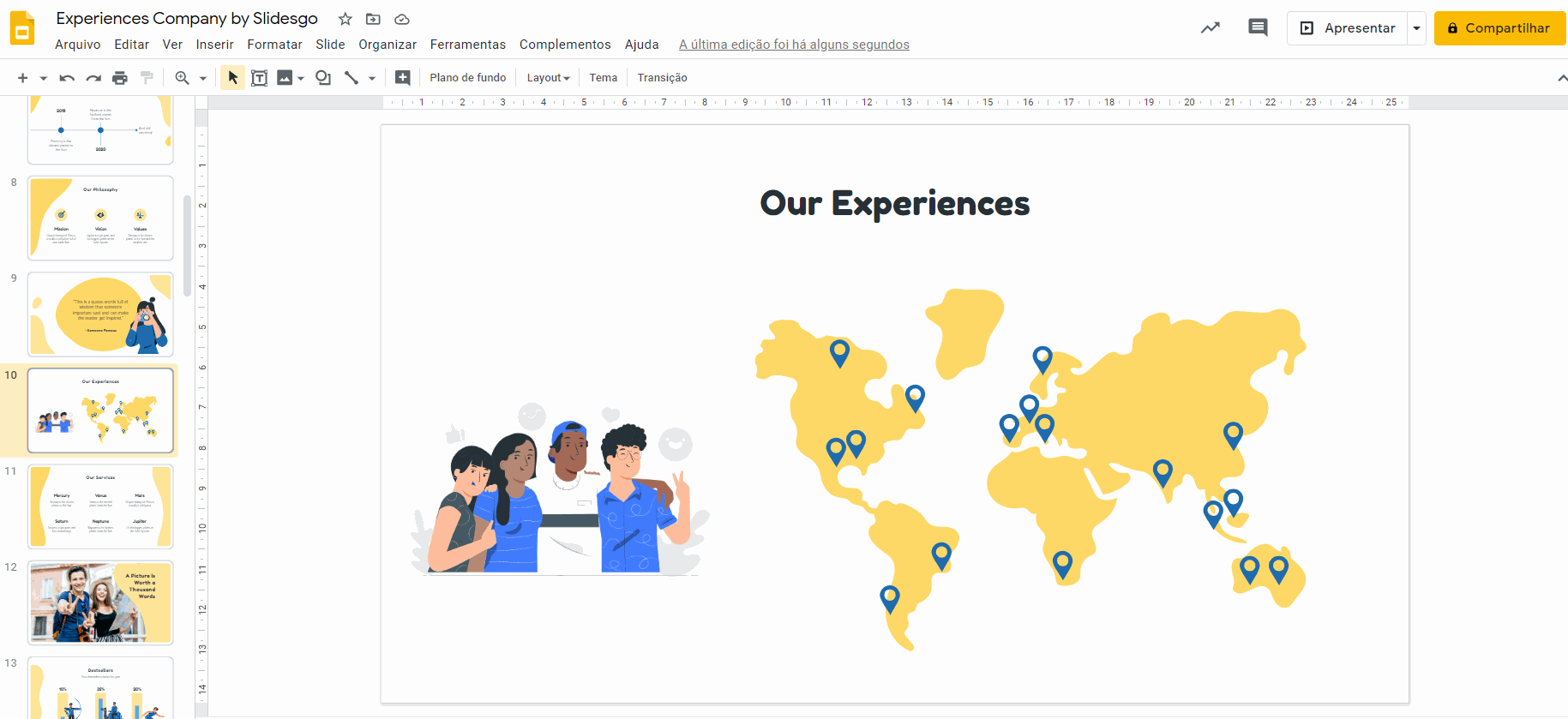This screenshot has height=719, width=1568.
Task: Open the Ajuda menu
Action: pos(641,45)
